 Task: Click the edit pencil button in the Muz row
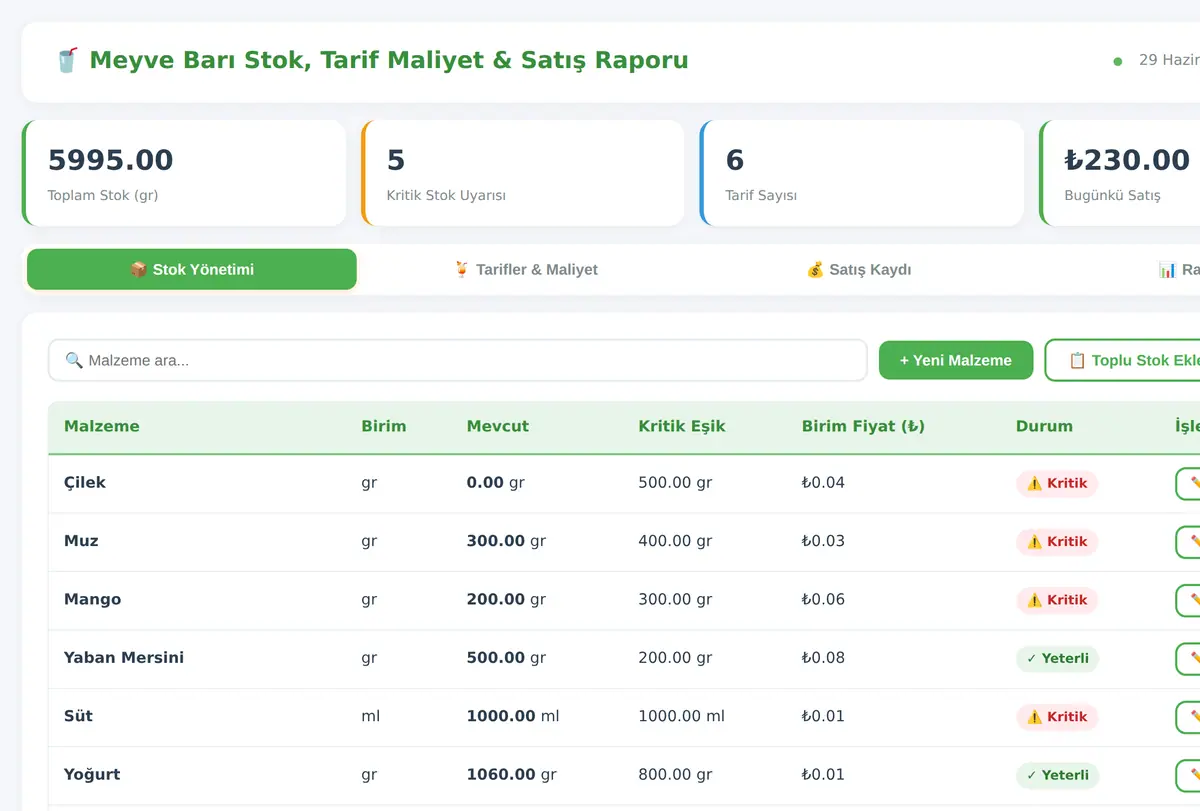(x=1188, y=542)
